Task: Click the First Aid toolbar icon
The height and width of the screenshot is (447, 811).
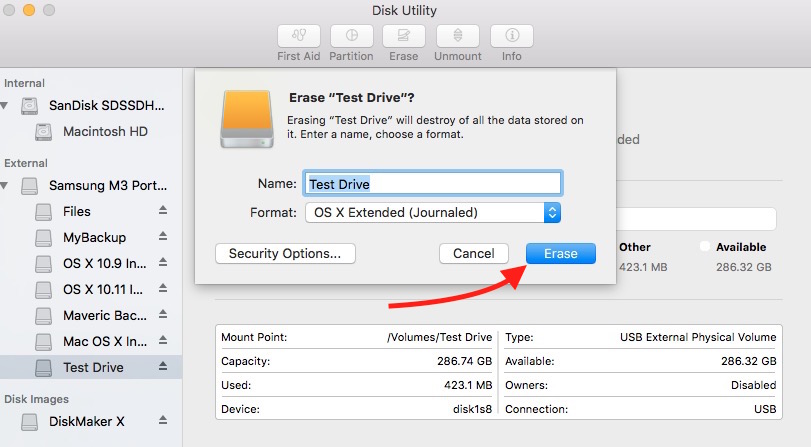Action: pos(298,36)
